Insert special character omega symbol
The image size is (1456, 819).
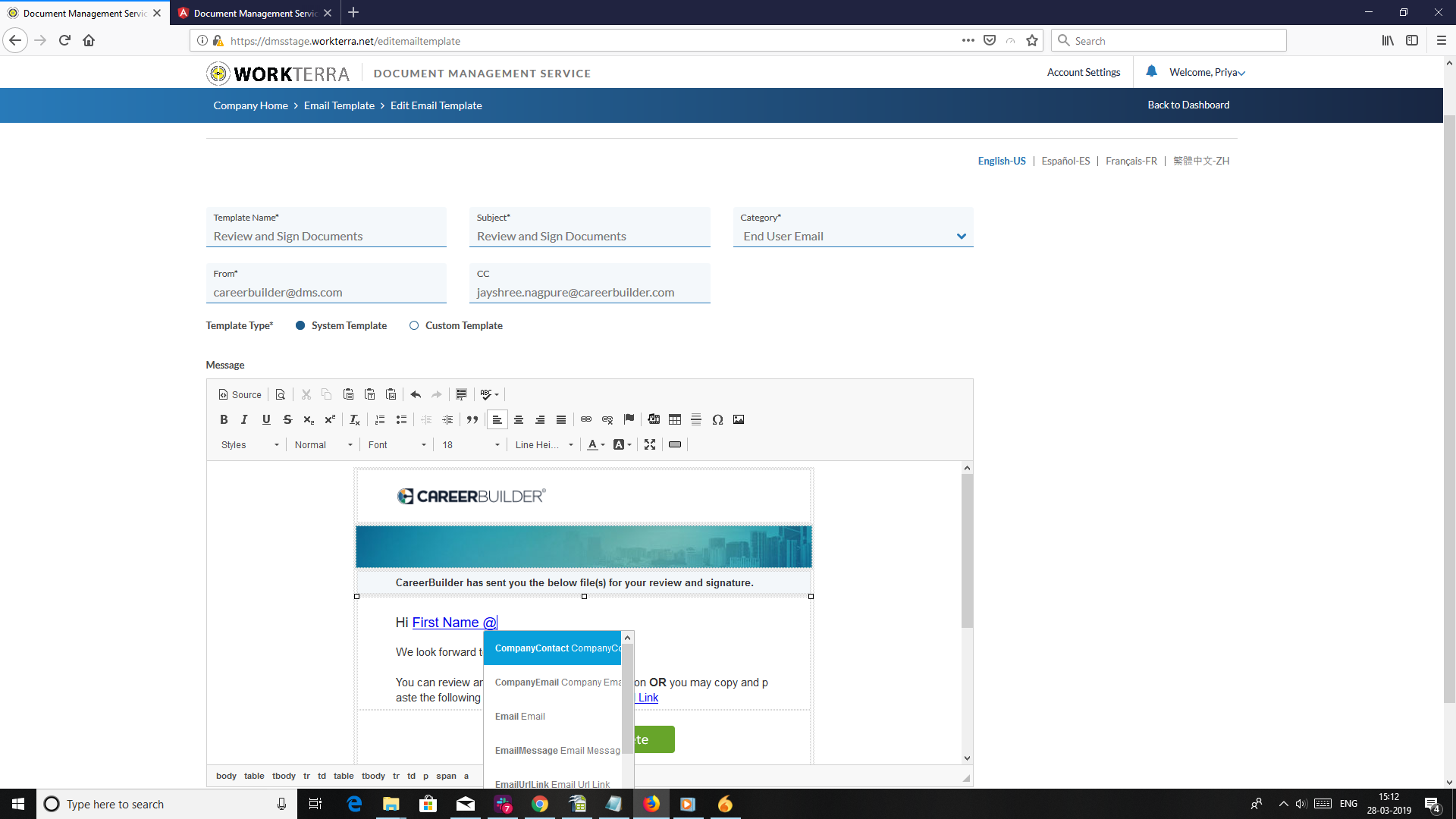717,419
